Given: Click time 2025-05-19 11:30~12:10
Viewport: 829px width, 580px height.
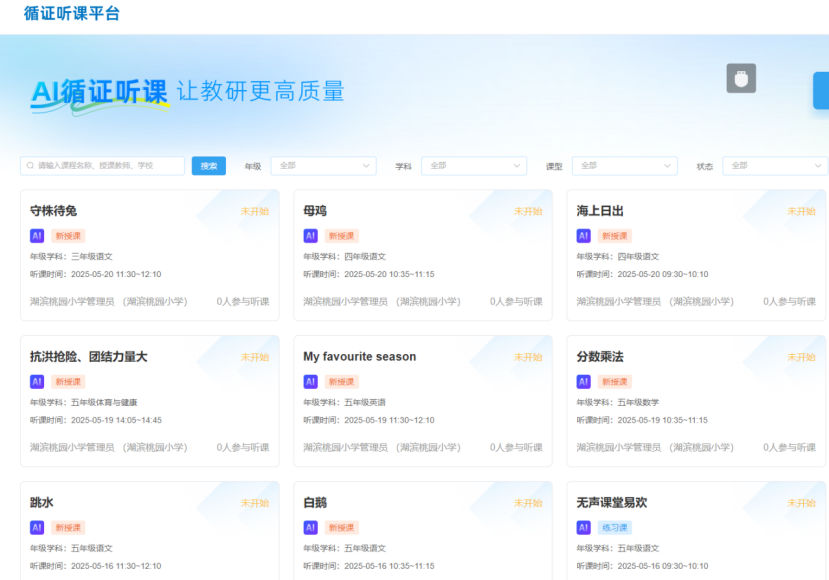Looking at the screenshot, I should tap(390, 420).
